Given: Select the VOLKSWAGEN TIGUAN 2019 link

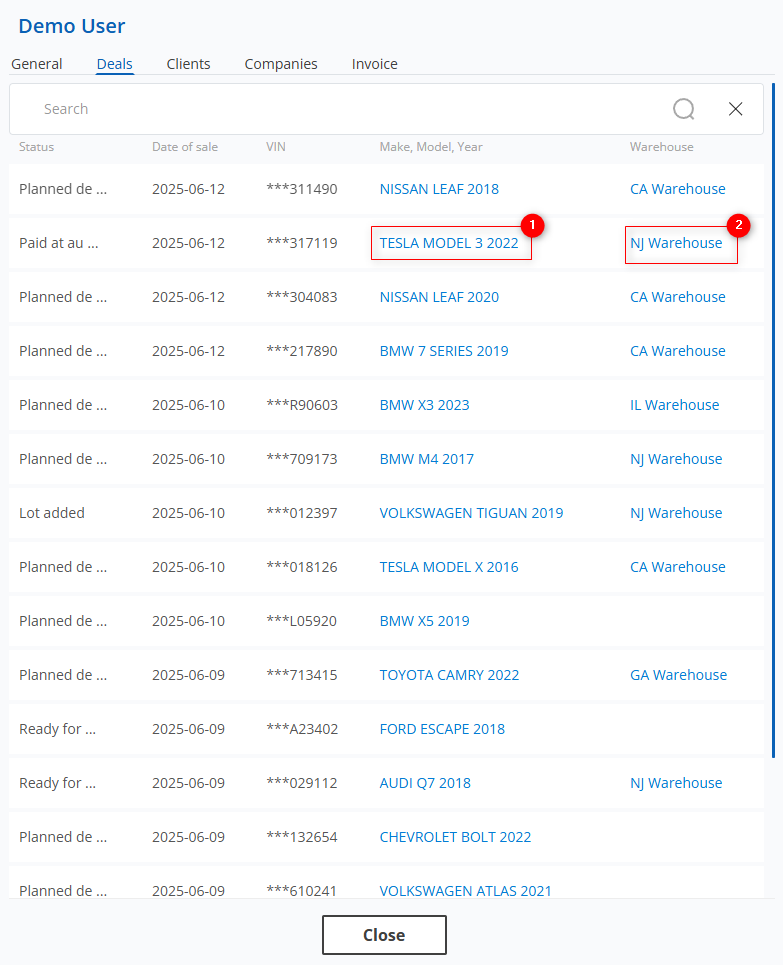Looking at the screenshot, I should (471, 513).
